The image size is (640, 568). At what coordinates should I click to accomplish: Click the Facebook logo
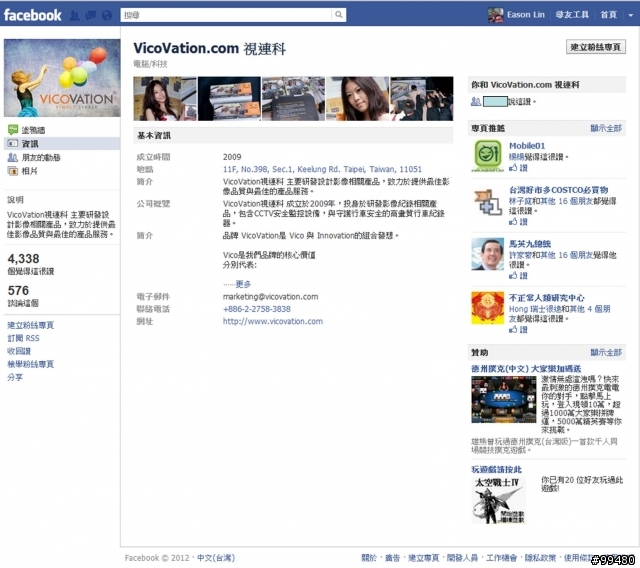pos(32,15)
